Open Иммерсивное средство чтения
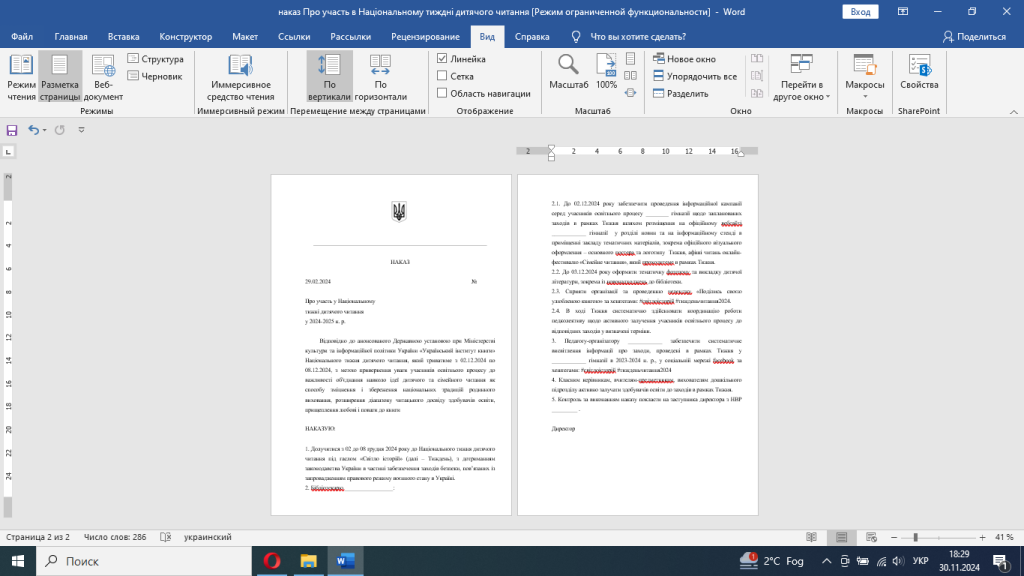 coord(241,78)
